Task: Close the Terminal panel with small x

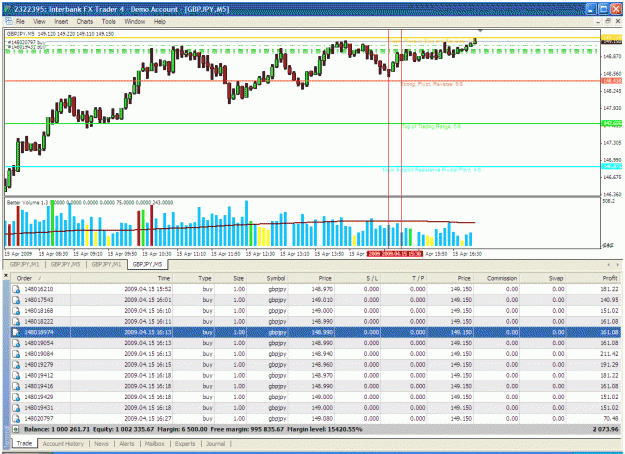Action: pyautogui.click(x=6, y=275)
